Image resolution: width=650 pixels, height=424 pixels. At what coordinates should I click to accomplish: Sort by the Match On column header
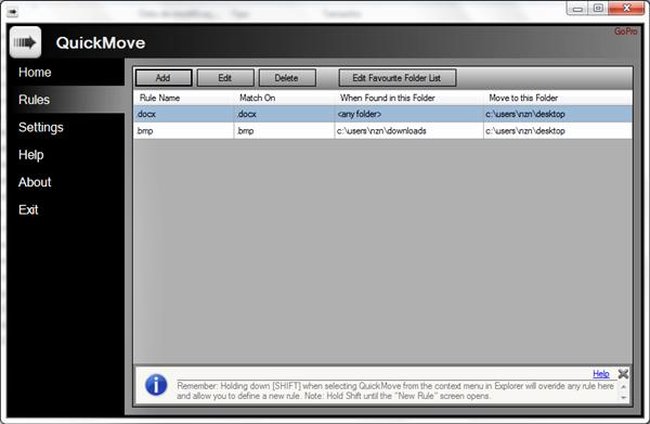click(284, 98)
